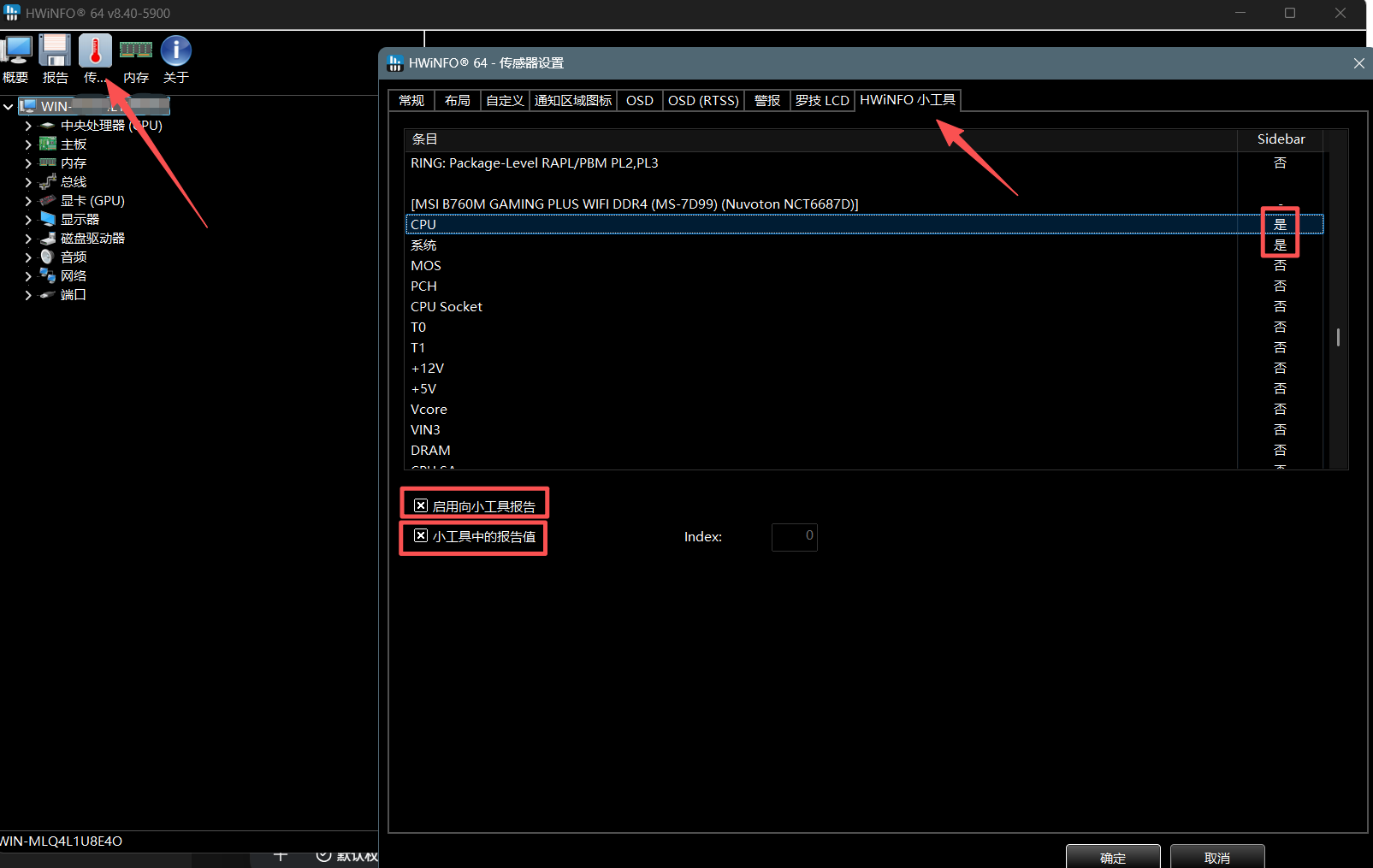Click the 内存 memory tree icon
The image size is (1373, 868).
click(48, 163)
